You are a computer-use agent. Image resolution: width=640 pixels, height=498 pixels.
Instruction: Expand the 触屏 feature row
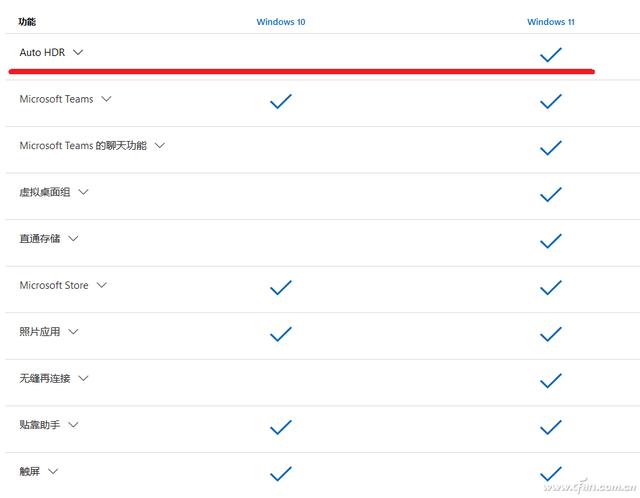53,471
